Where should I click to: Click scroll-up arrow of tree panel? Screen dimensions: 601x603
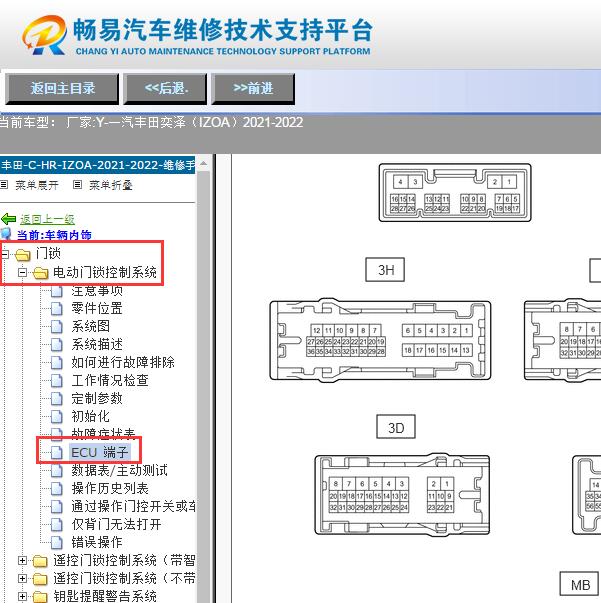point(204,164)
